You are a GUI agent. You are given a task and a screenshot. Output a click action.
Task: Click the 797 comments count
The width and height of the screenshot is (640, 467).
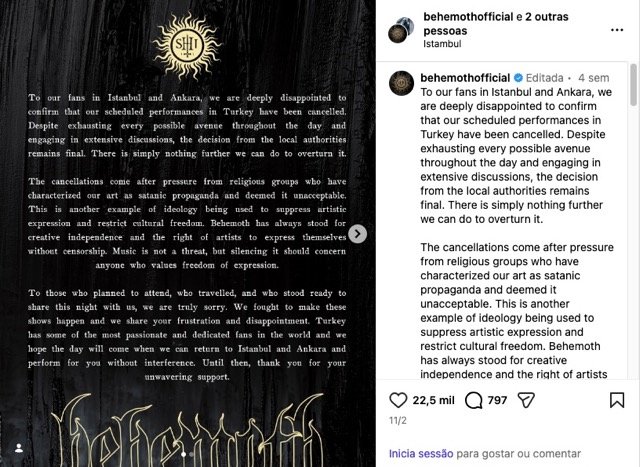(497, 401)
